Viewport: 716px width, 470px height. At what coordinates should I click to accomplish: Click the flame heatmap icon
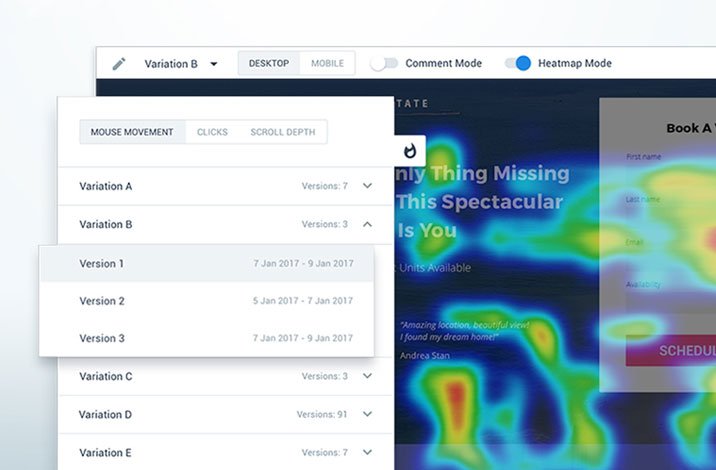pyautogui.click(x=410, y=151)
